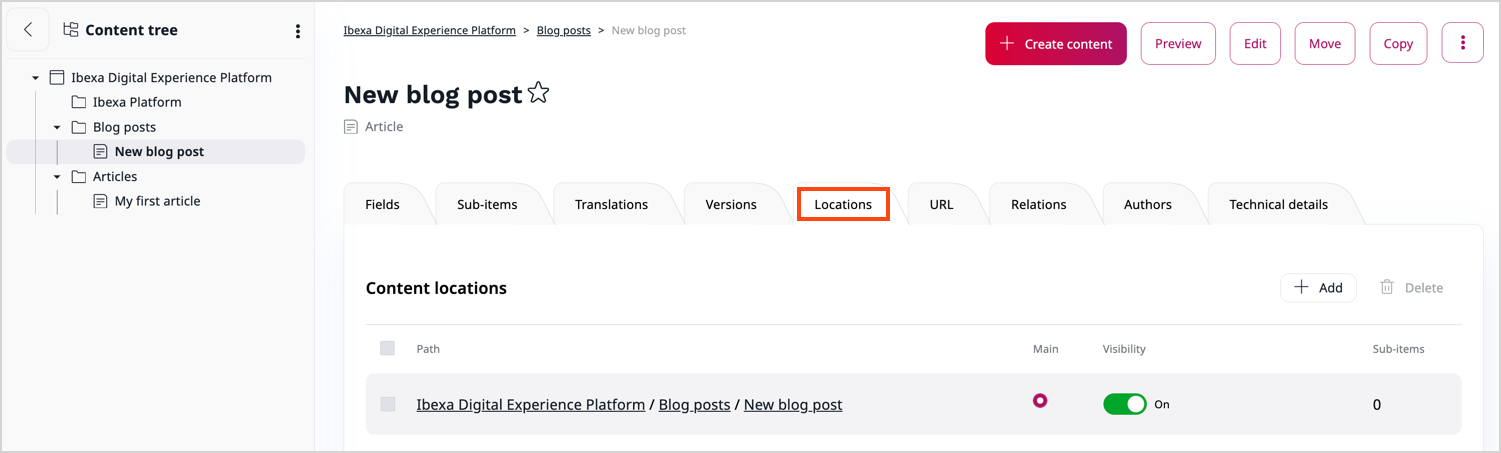The image size is (1501, 453).
Task: Open content tree options menu
Action: pos(297,31)
